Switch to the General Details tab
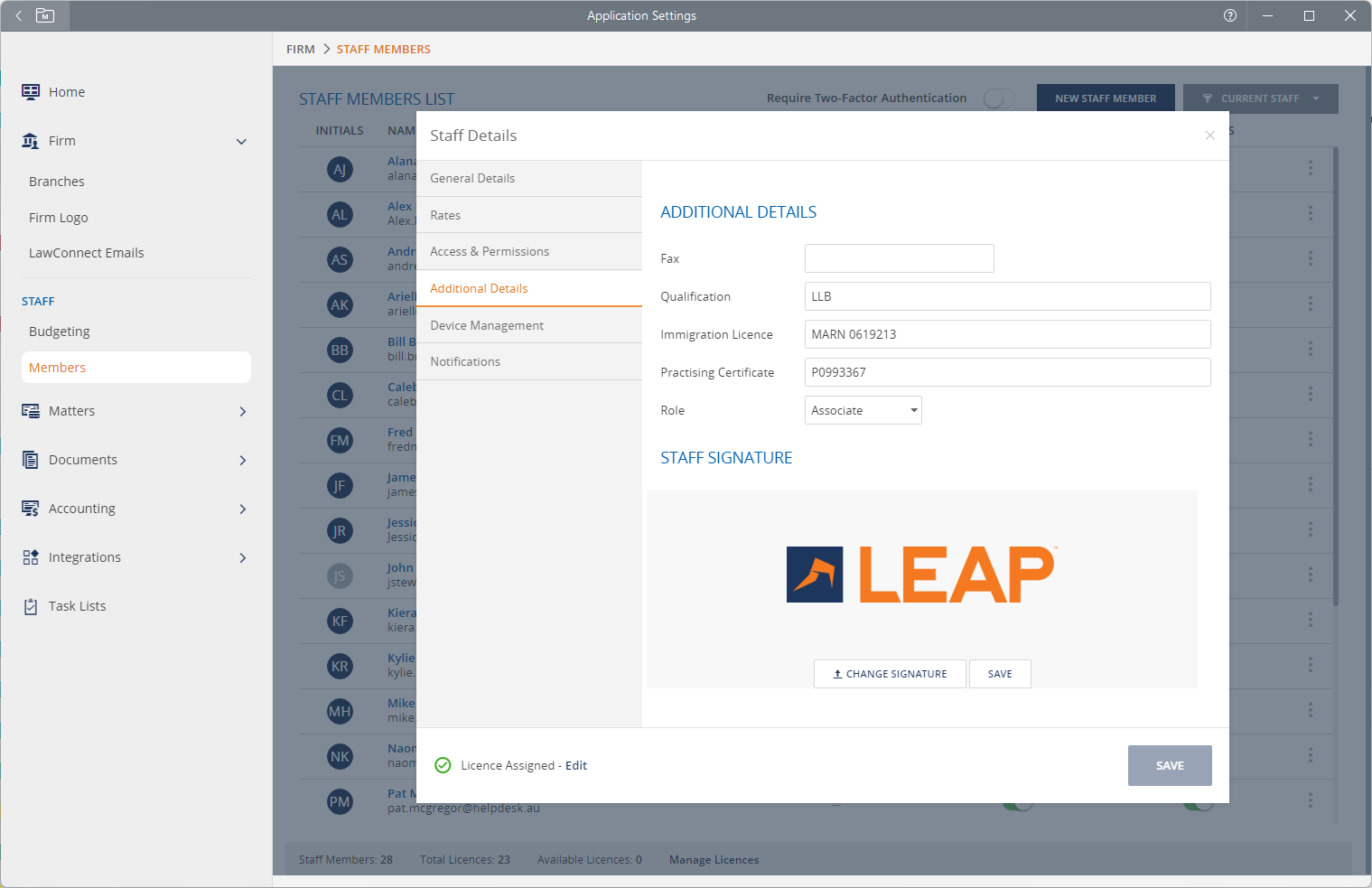 click(529, 179)
